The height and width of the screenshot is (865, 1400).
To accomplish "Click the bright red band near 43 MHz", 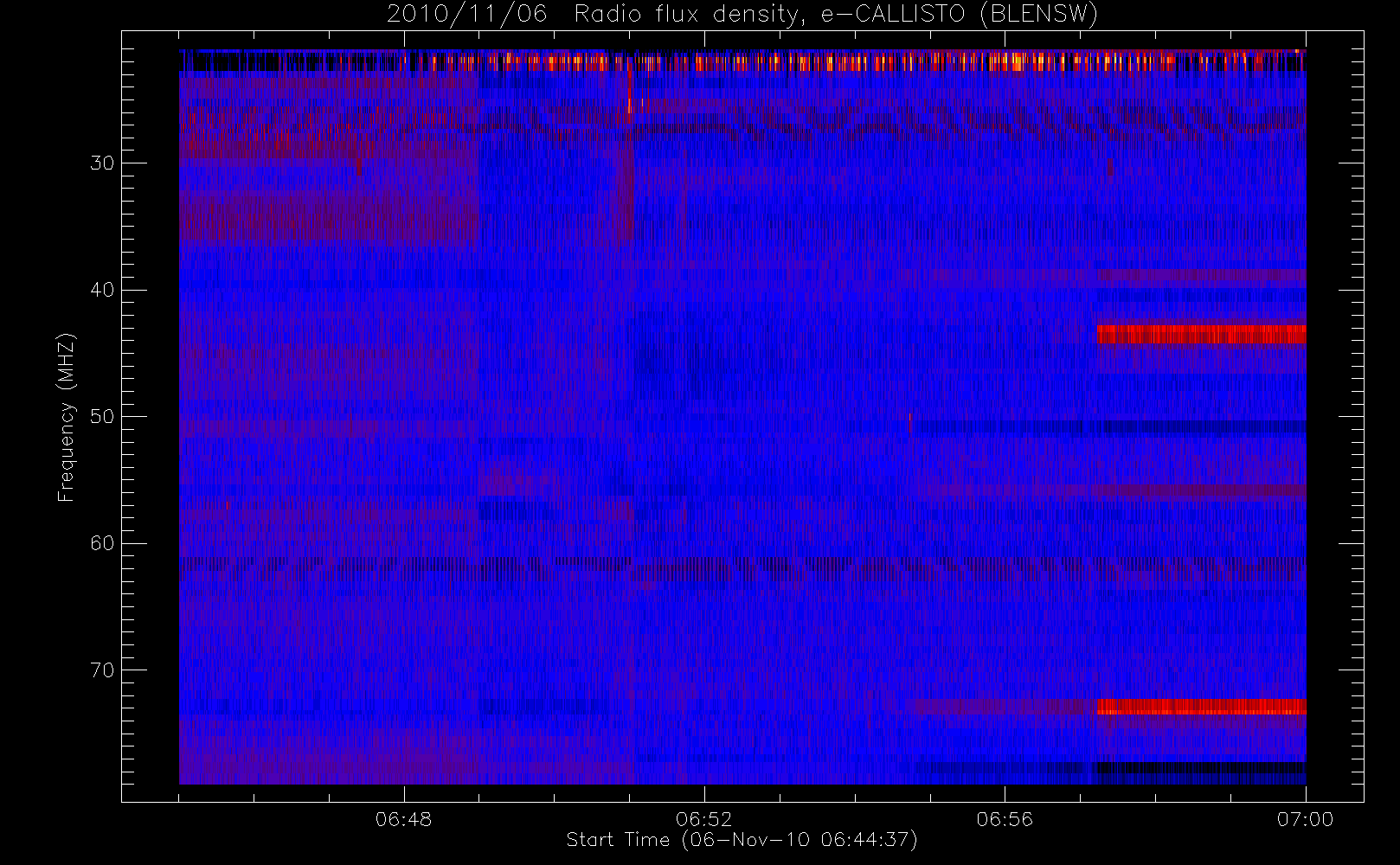I will (x=1201, y=335).
